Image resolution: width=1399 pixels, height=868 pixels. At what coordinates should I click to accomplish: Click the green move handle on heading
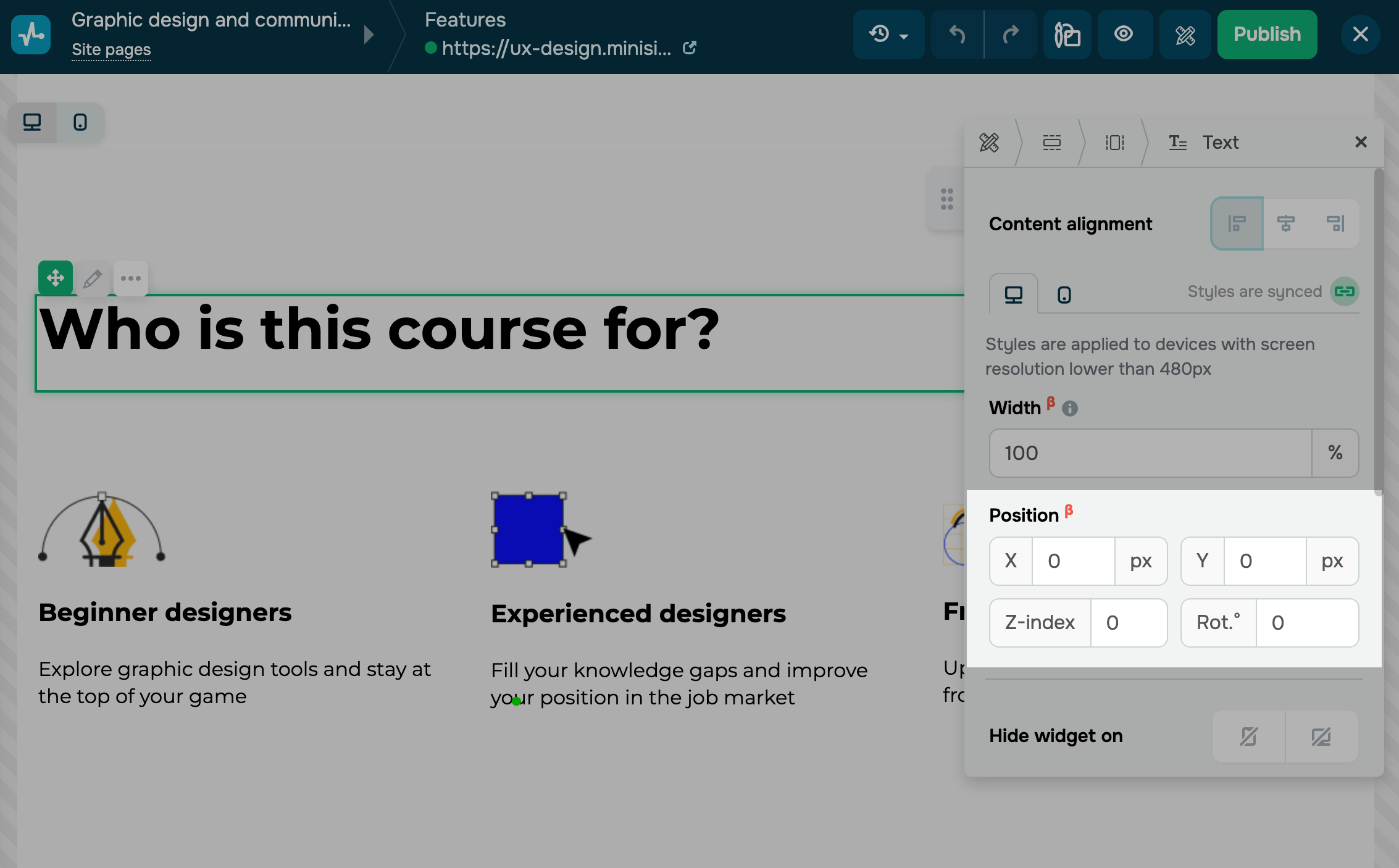56,278
